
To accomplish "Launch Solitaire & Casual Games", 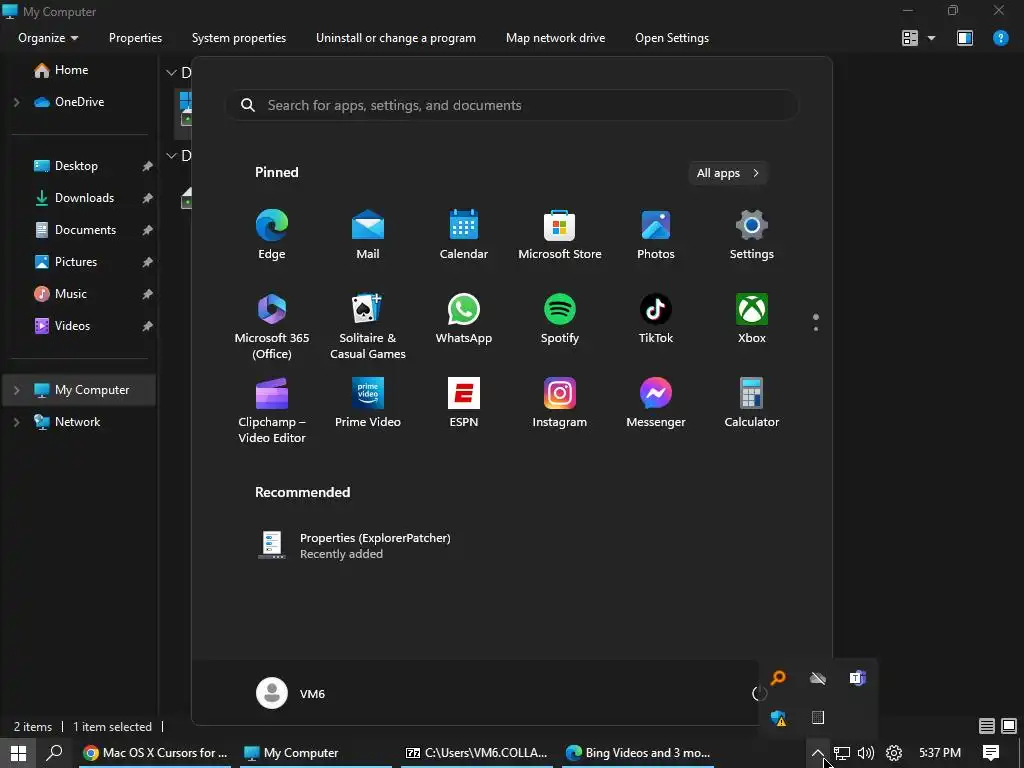I will [x=368, y=327].
